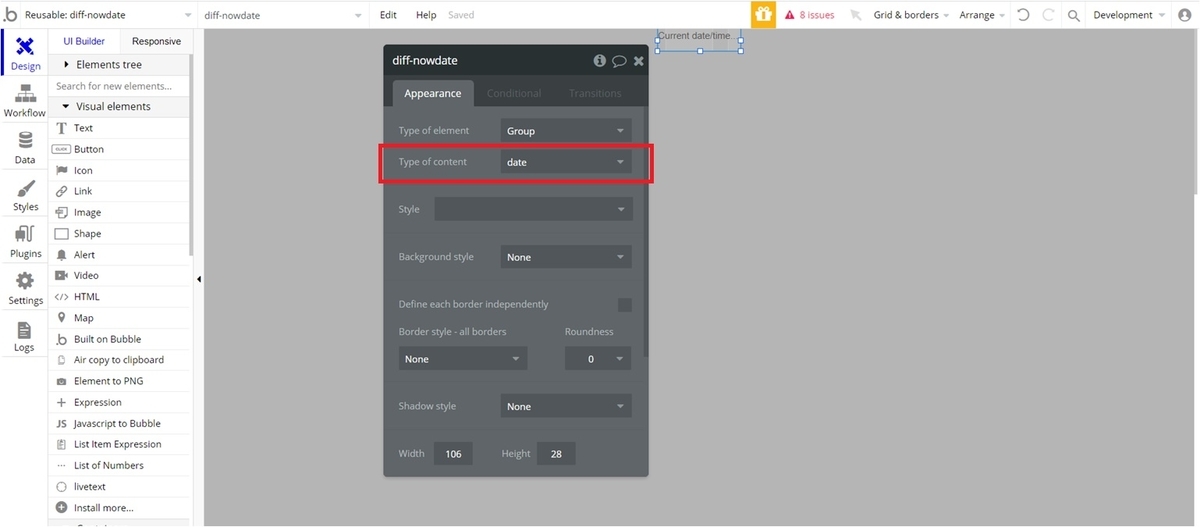
Task: Add a Shape element
Action: 119,233
